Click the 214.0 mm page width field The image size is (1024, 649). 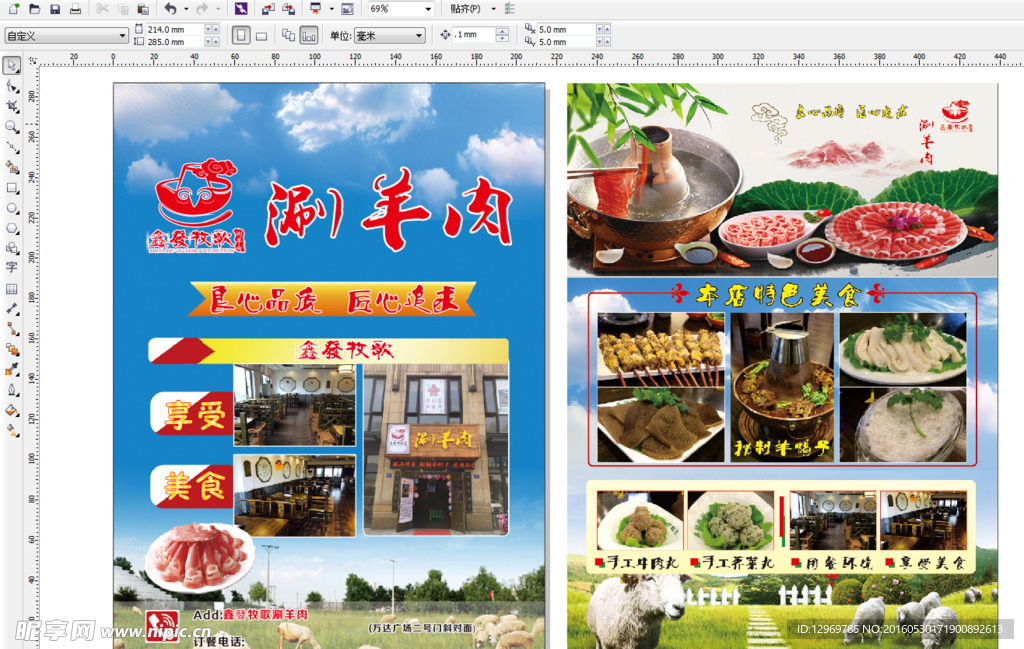[174, 29]
